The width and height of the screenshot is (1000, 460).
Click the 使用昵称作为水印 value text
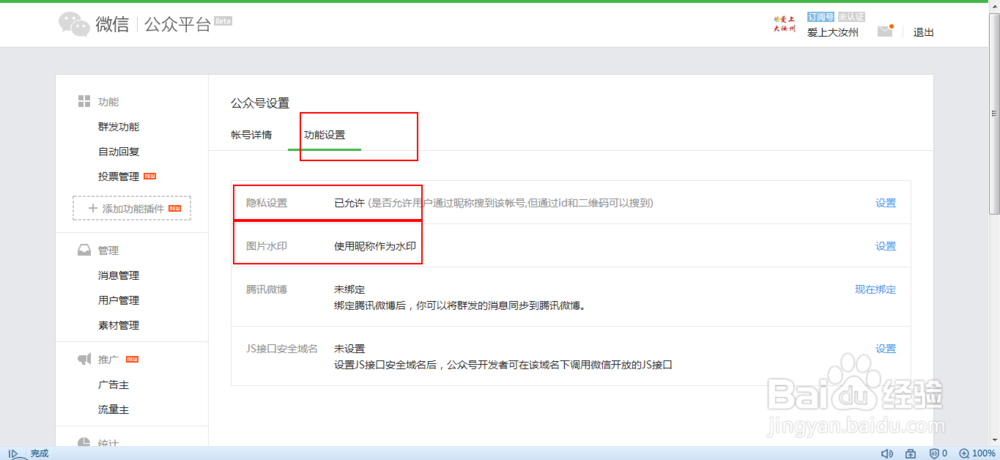pyautogui.click(x=376, y=246)
